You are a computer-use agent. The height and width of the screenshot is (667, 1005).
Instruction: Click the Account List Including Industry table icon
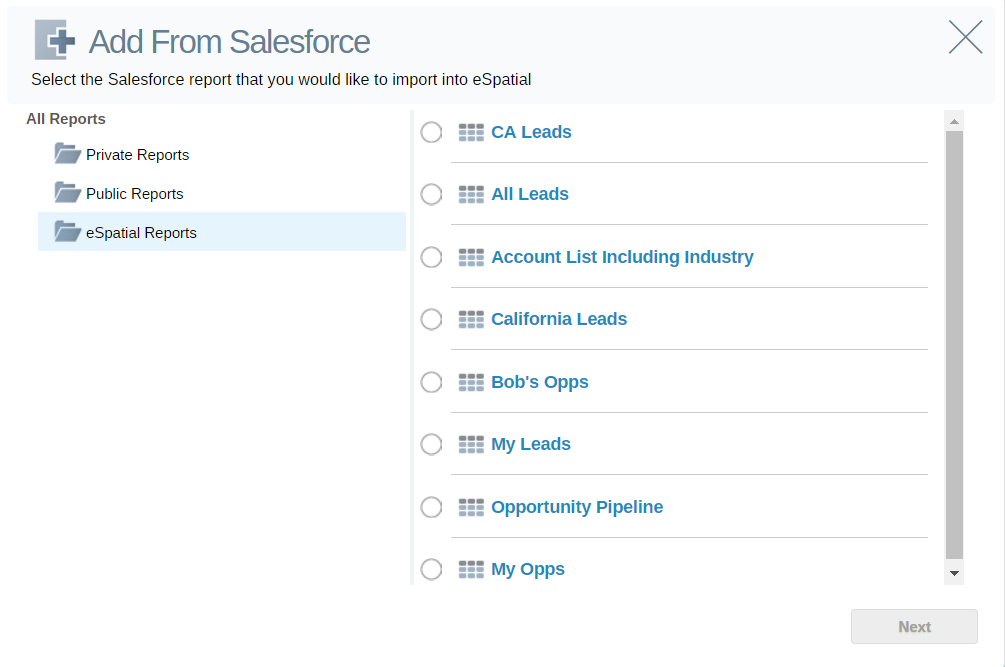coord(471,257)
